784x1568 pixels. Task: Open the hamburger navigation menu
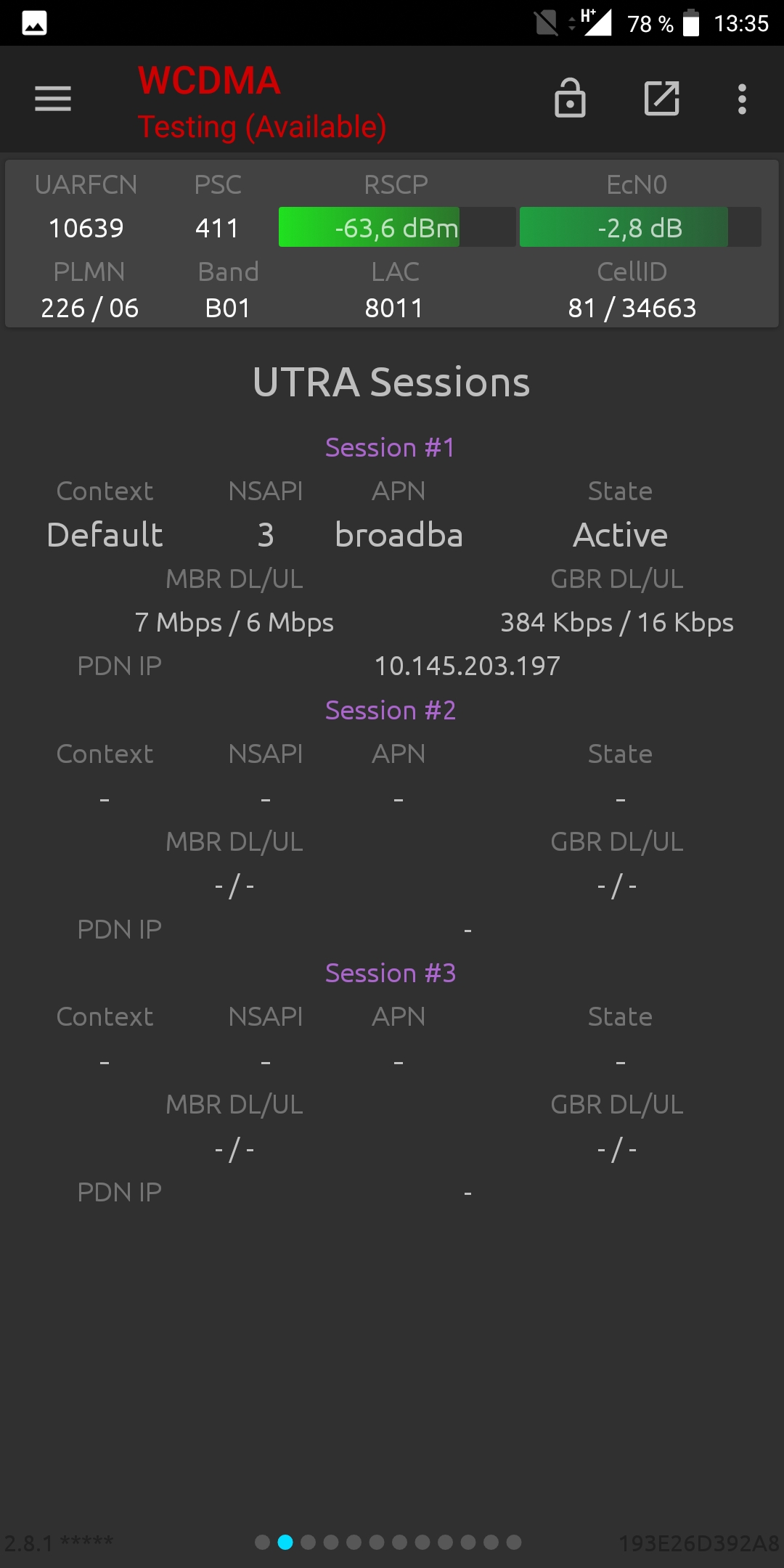[x=53, y=99]
